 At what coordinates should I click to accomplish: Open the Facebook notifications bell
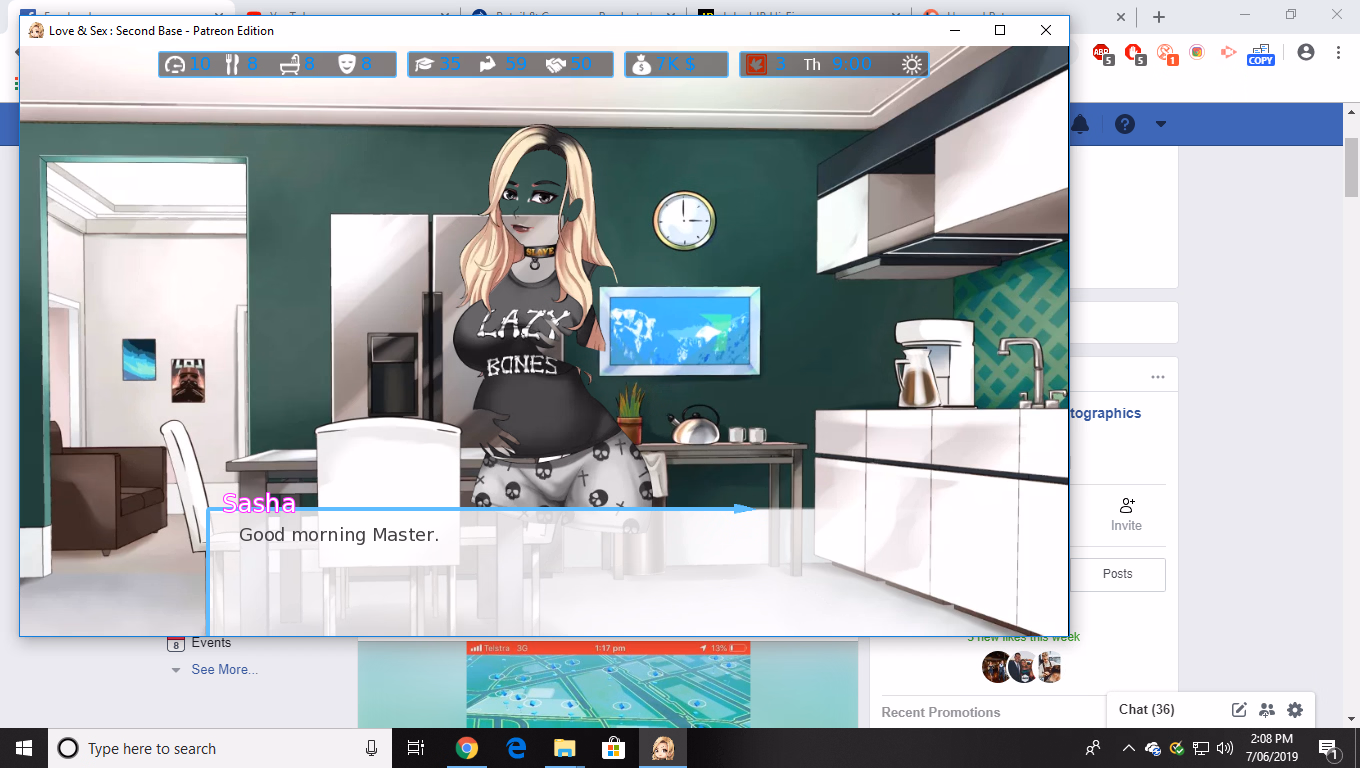[1080, 124]
